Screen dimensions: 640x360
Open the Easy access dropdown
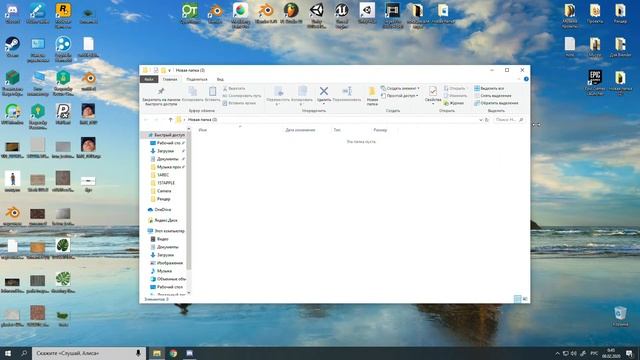(x=399, y=96)
